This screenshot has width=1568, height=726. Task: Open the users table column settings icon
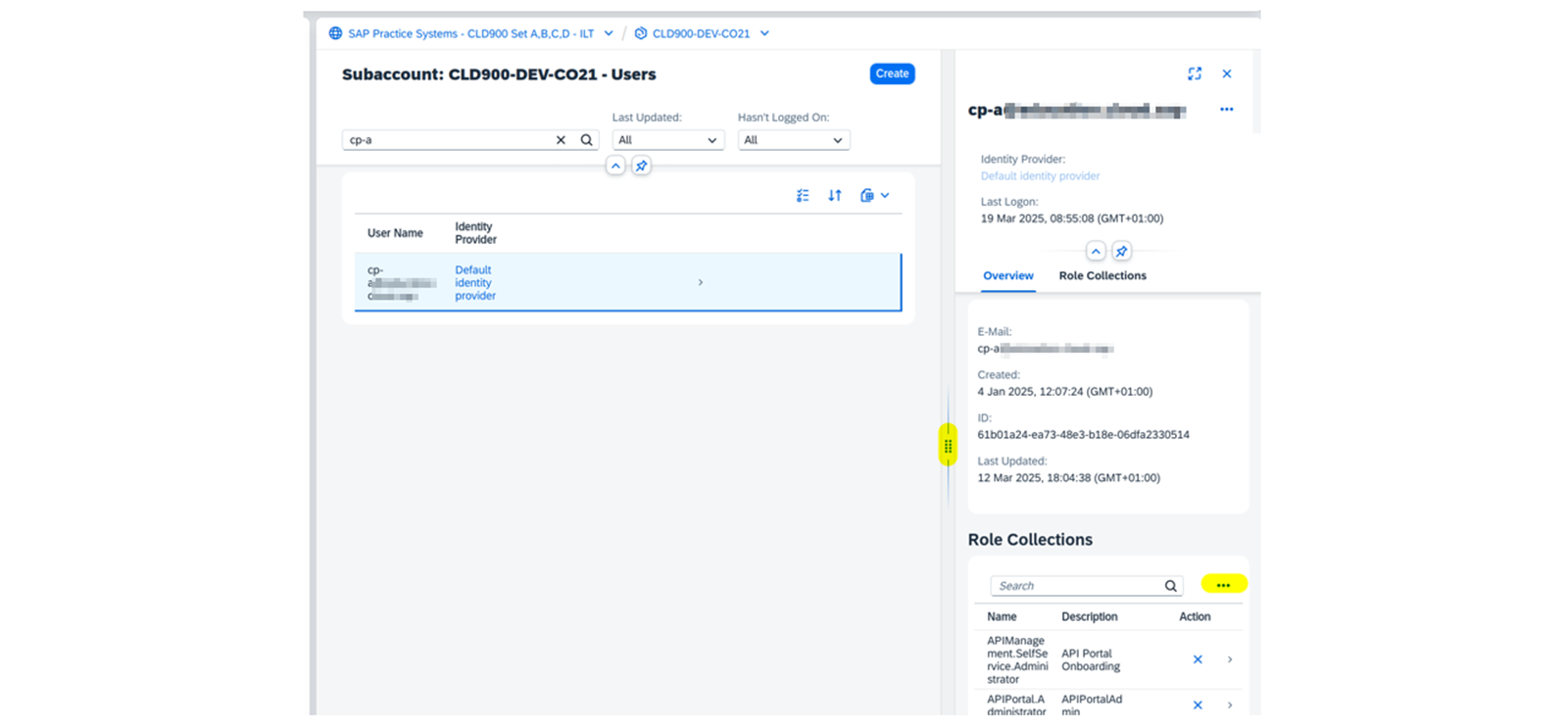803,196
